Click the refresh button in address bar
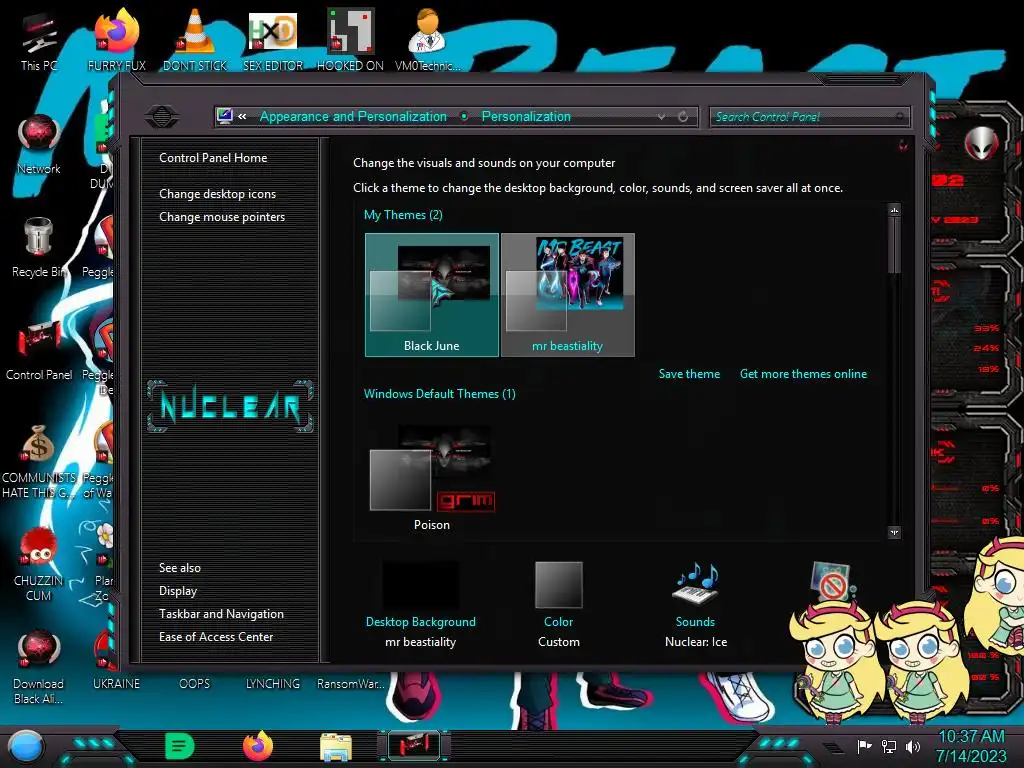This screenshot has height=768, width=1024. (x=683, y=117)
